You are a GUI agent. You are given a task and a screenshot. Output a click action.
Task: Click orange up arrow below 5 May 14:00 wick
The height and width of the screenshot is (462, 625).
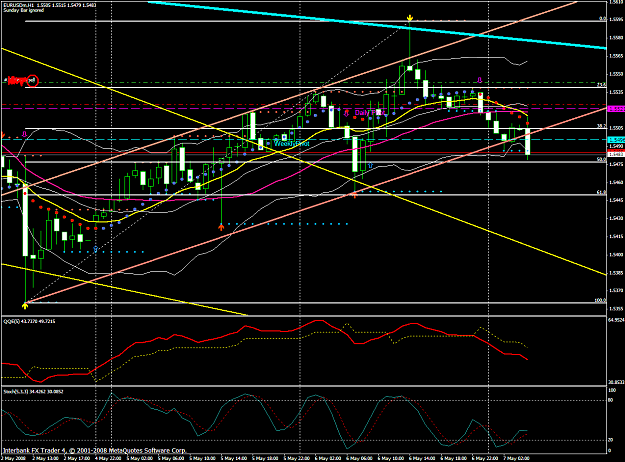tap(221, 227)
